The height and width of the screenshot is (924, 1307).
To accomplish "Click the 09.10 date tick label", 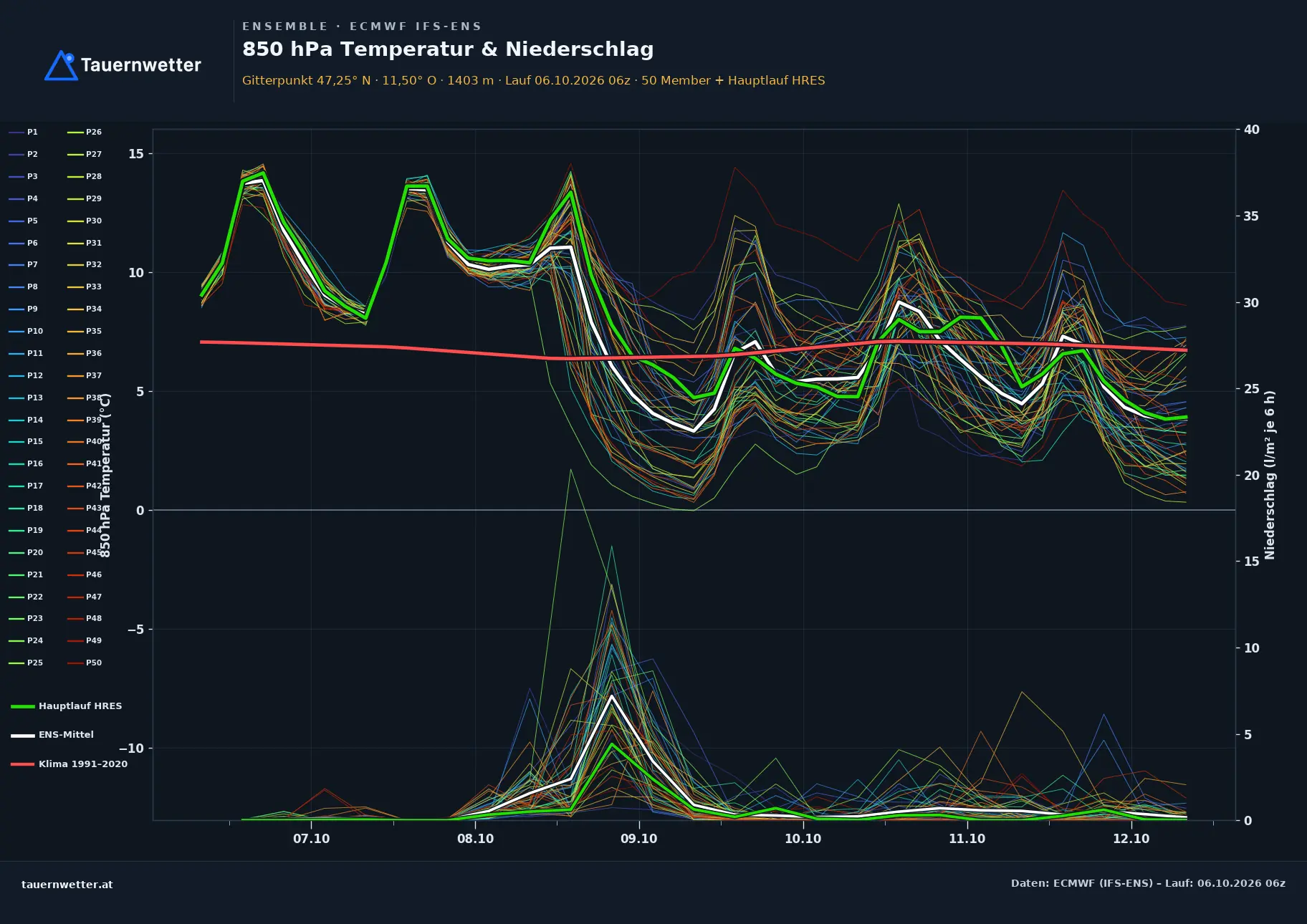I will pos(639,839).
